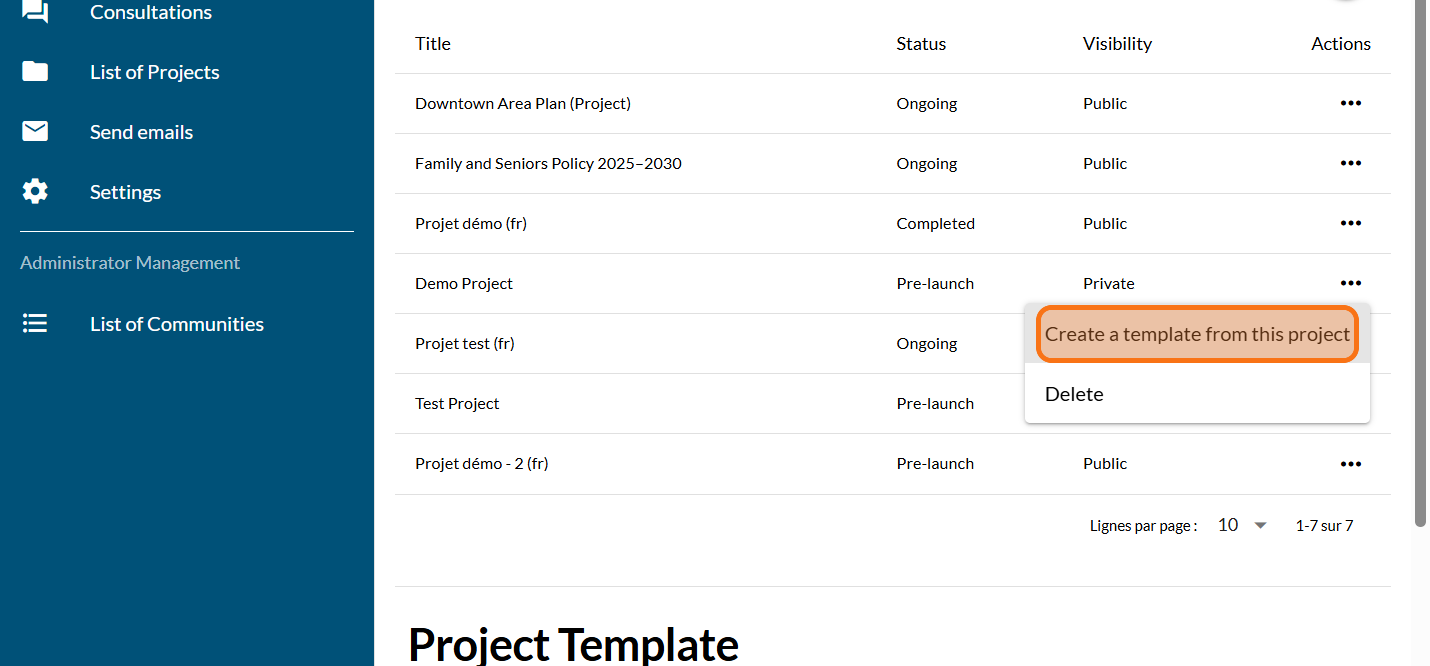Choose Delete from the context menu
The width and height of the screenshot is (1430, 666).
click(x=1075, y=394)
